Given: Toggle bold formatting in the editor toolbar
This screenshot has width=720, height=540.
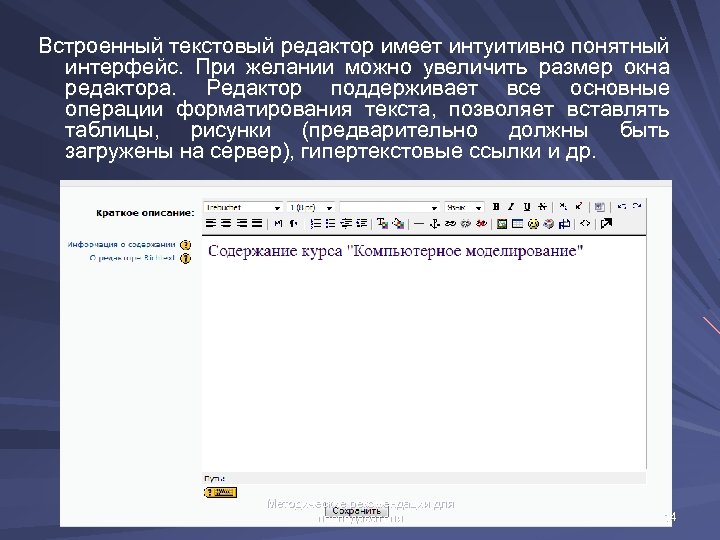Looking at the screenshot, I should tap(496, 207).
